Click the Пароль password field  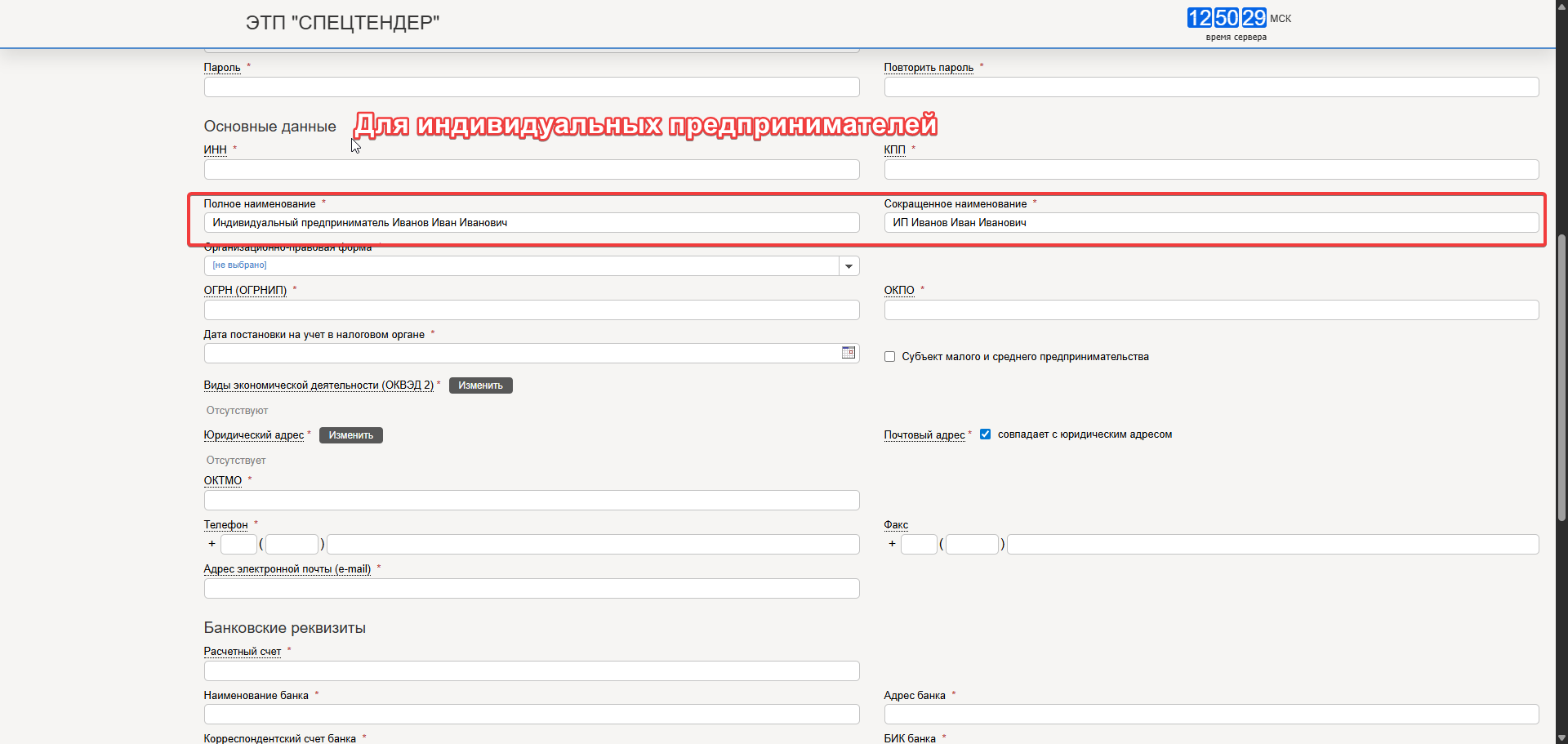(x=531, y=87)
